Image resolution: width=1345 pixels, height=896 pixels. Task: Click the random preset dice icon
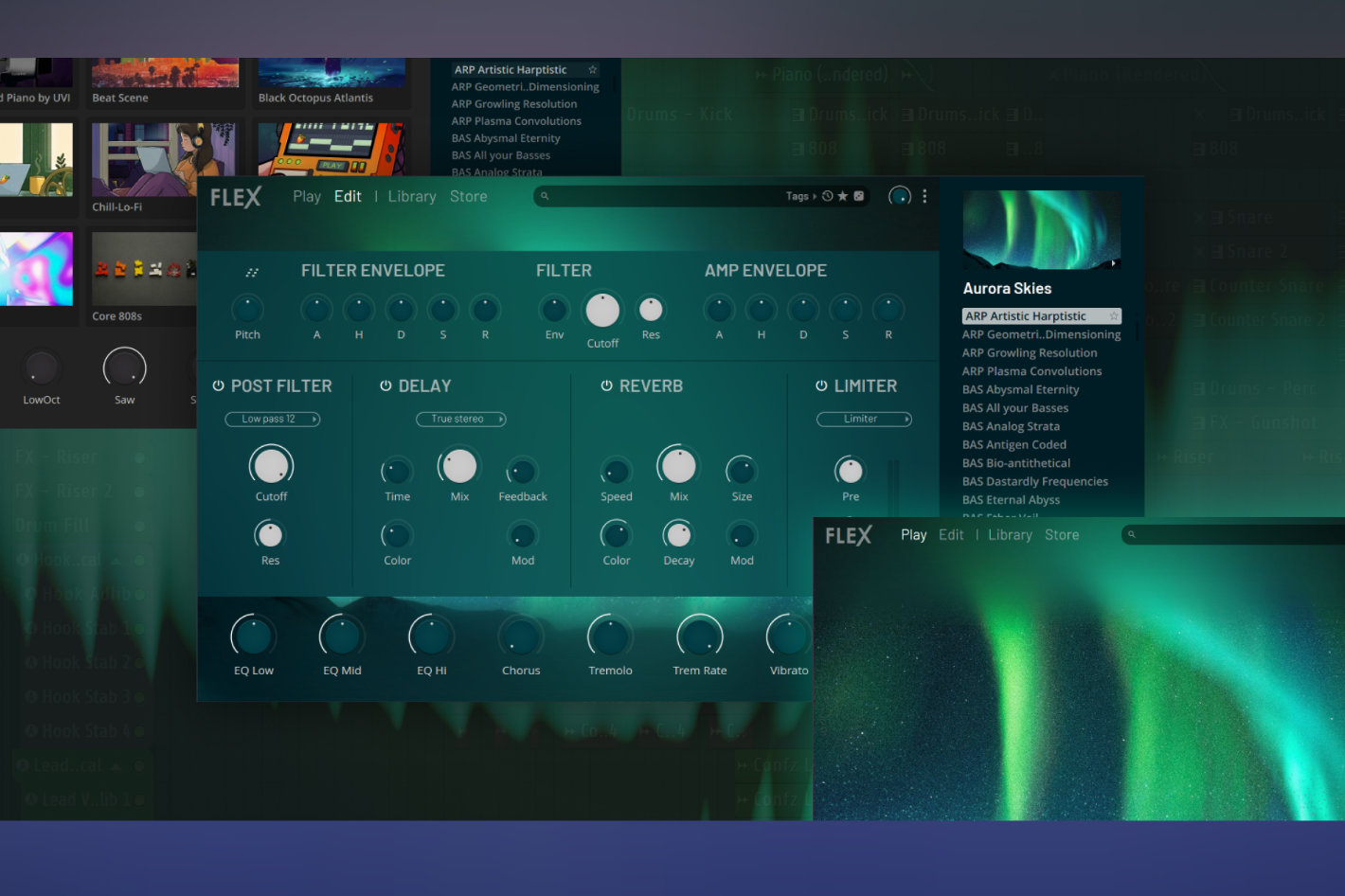pos(858,196)
